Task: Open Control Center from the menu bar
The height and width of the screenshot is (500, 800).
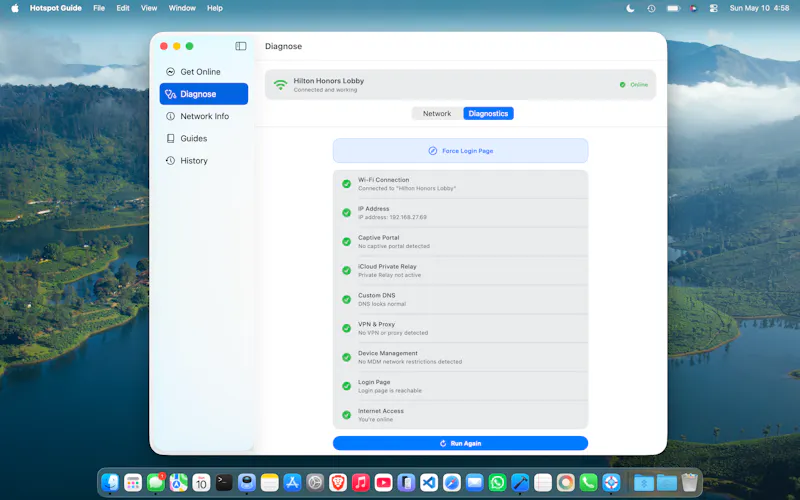Action: coord(713,8)
